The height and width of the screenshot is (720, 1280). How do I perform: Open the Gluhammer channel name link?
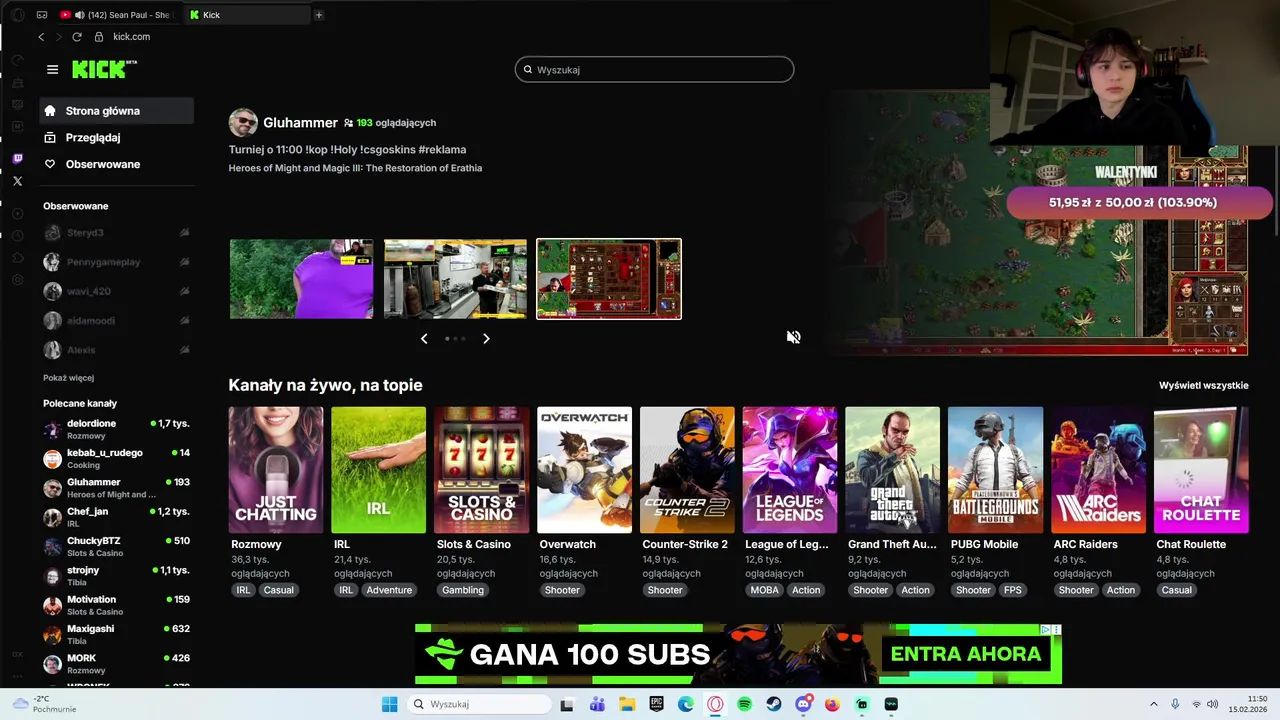[300, 123]
